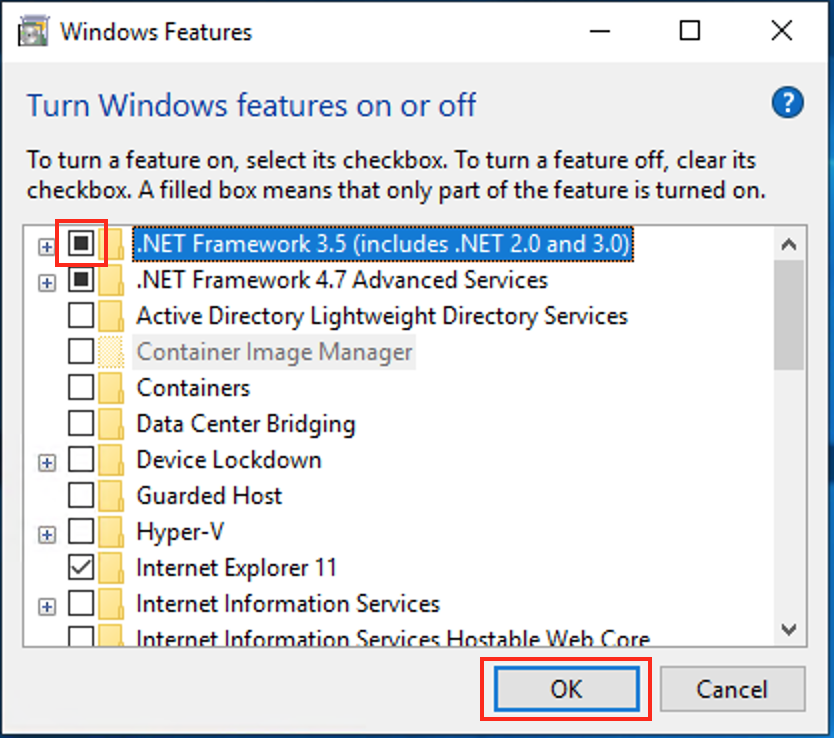The width and height of the screenshot is (834, 738).
Task: Click the Cancel button
Action: [x=732, y=689]
